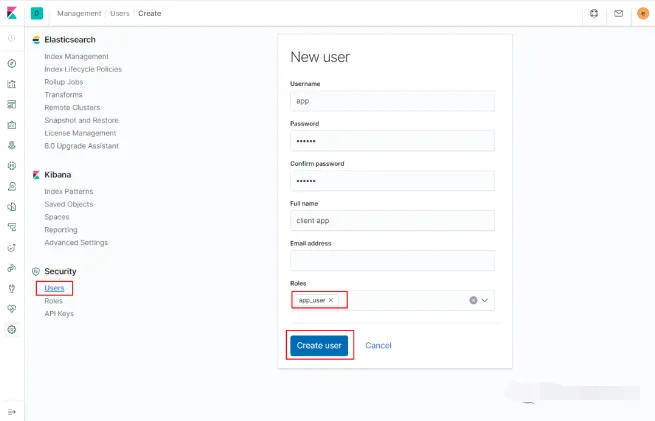Viewport: 655px width, 421px height.
Task: Click the Confirm password field
Action: [x=392, y=181]
